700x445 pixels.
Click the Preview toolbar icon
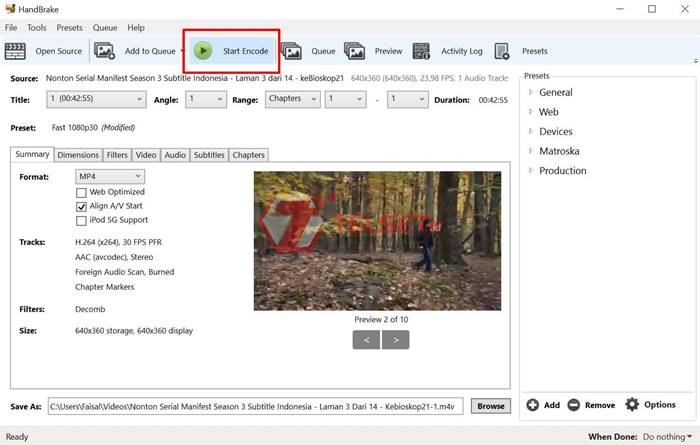pyautogui.click(x=355, y=51)
